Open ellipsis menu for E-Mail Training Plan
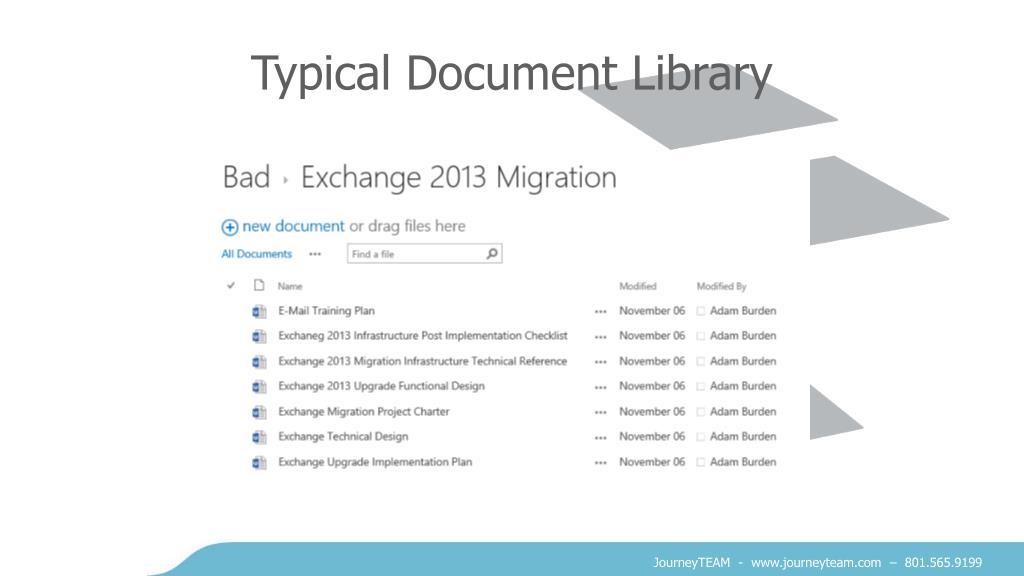The width and height of the screenshot is (1024, 576). 601,312
